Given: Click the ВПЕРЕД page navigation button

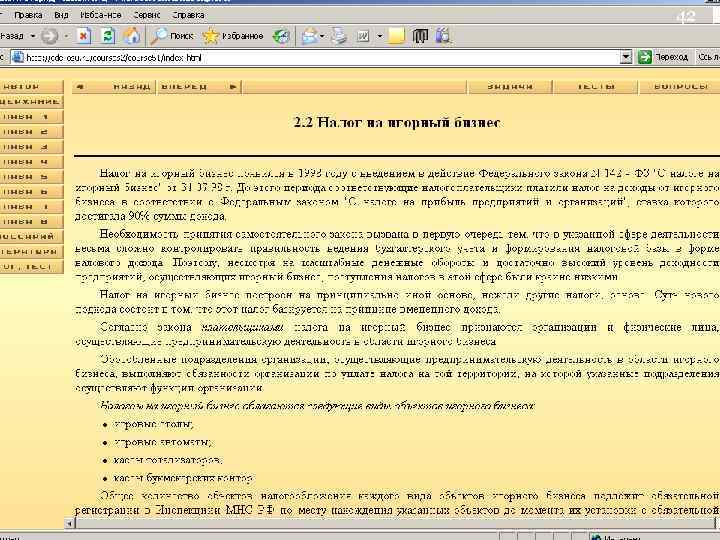Looking at the screenshot, I should click(x=199, y=87).
